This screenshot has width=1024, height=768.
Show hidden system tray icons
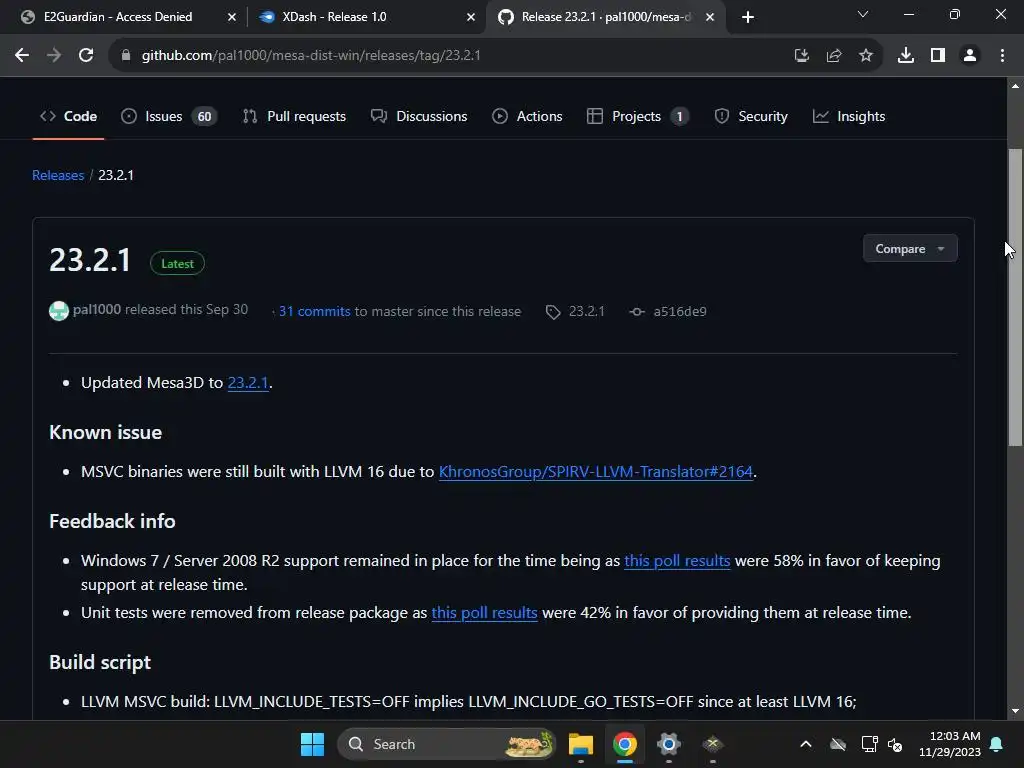[x=806, y=744]
